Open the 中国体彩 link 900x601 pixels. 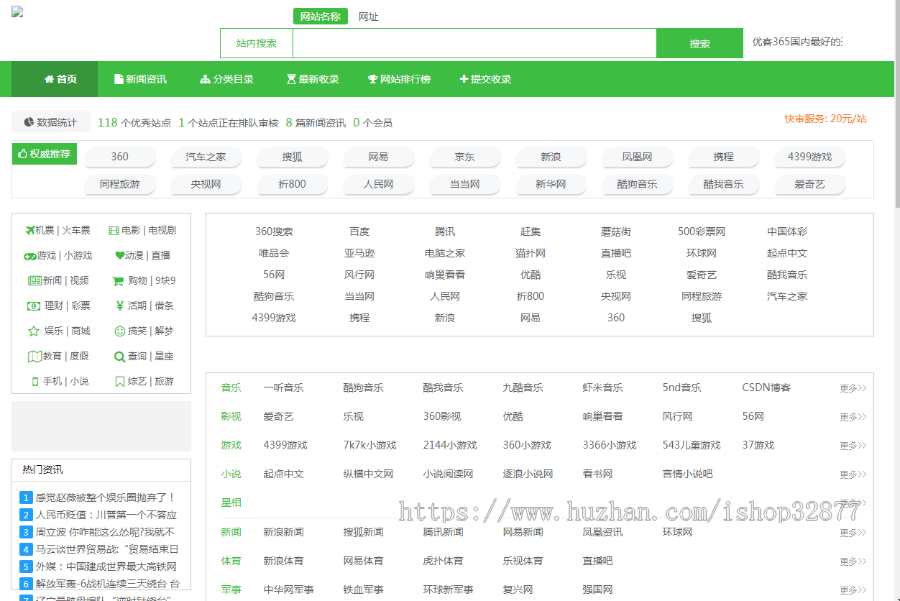[787, 232]
